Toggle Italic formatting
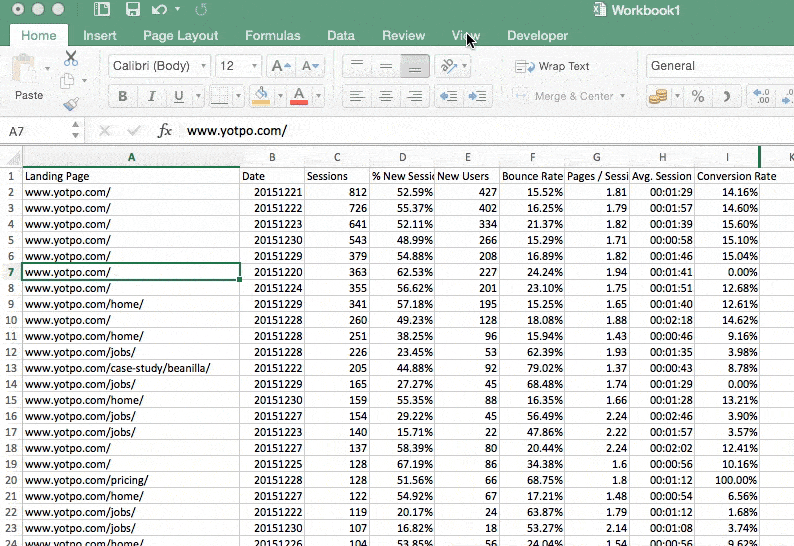The image size is (794, 546). click(x=151, y=97)
